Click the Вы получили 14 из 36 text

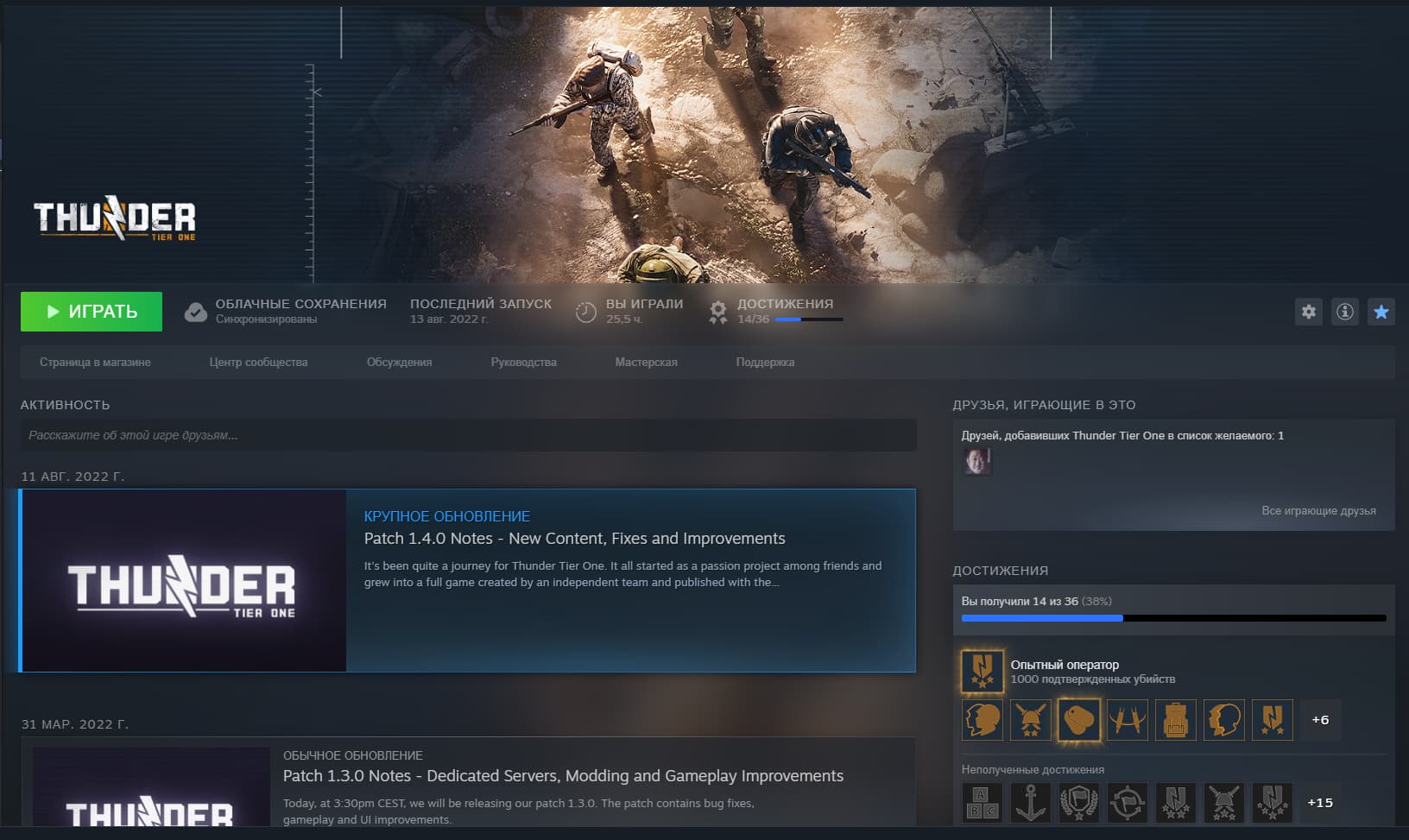pyautogui.click(x=1020, y=601)
